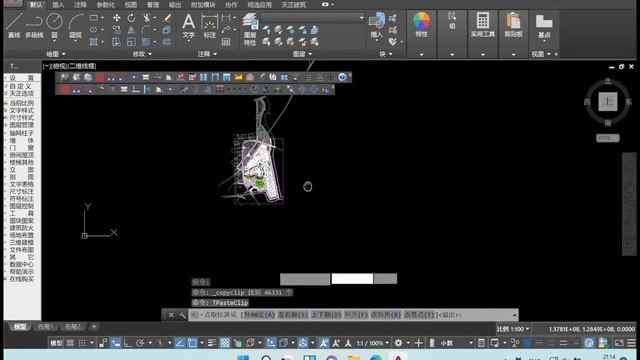Toggle object snap tracking in status bar
This screenshot has width=640, height=360.
[180, 343]
